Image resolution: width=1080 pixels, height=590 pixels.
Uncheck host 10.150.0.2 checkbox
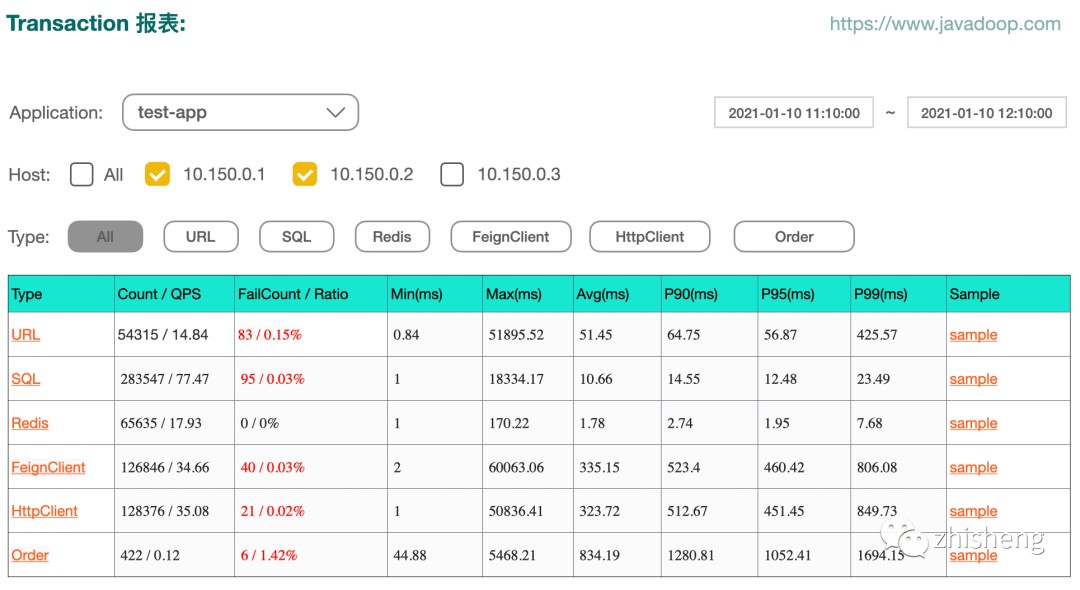pos(304,175)
